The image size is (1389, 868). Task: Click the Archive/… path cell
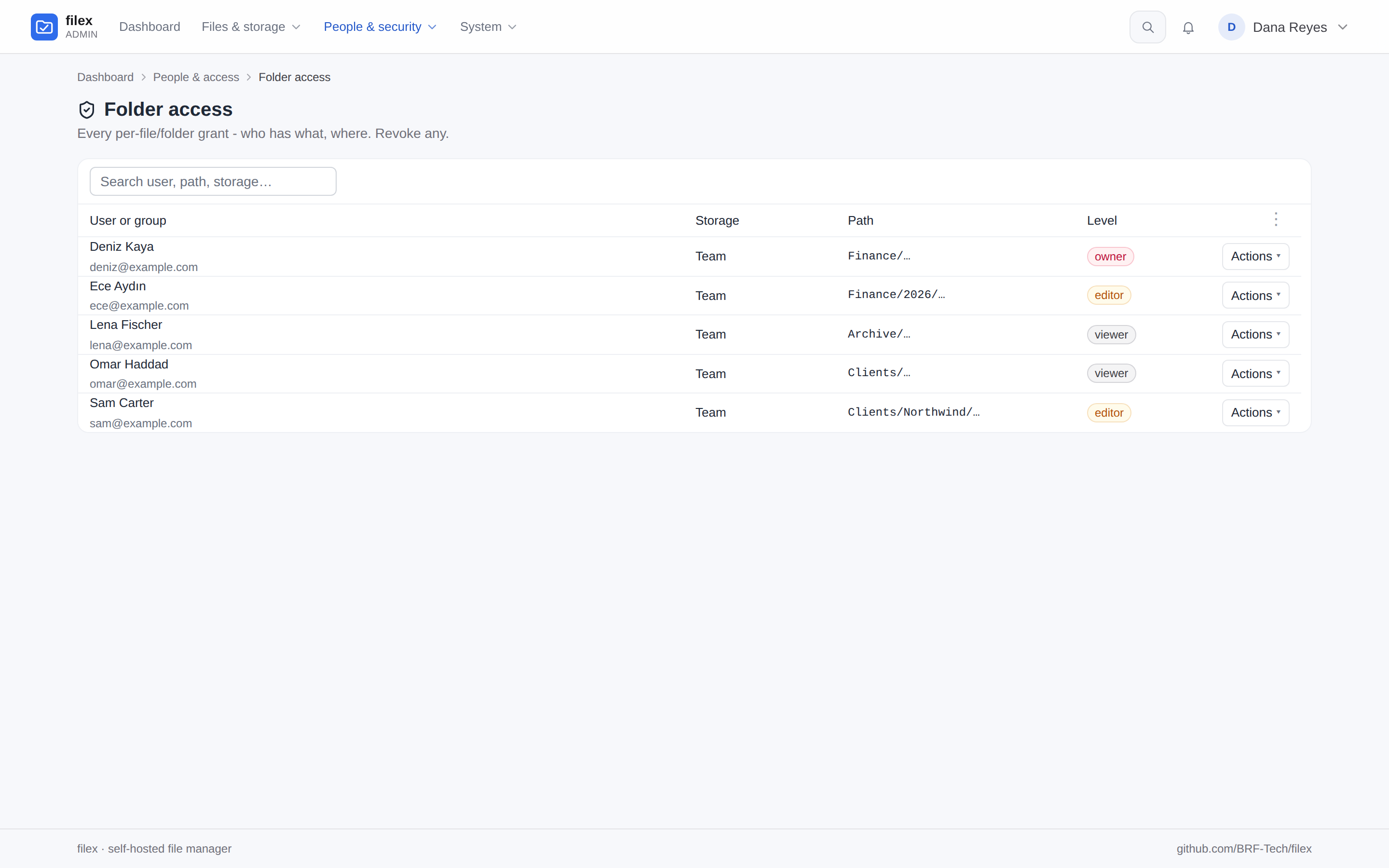[879, 334]
